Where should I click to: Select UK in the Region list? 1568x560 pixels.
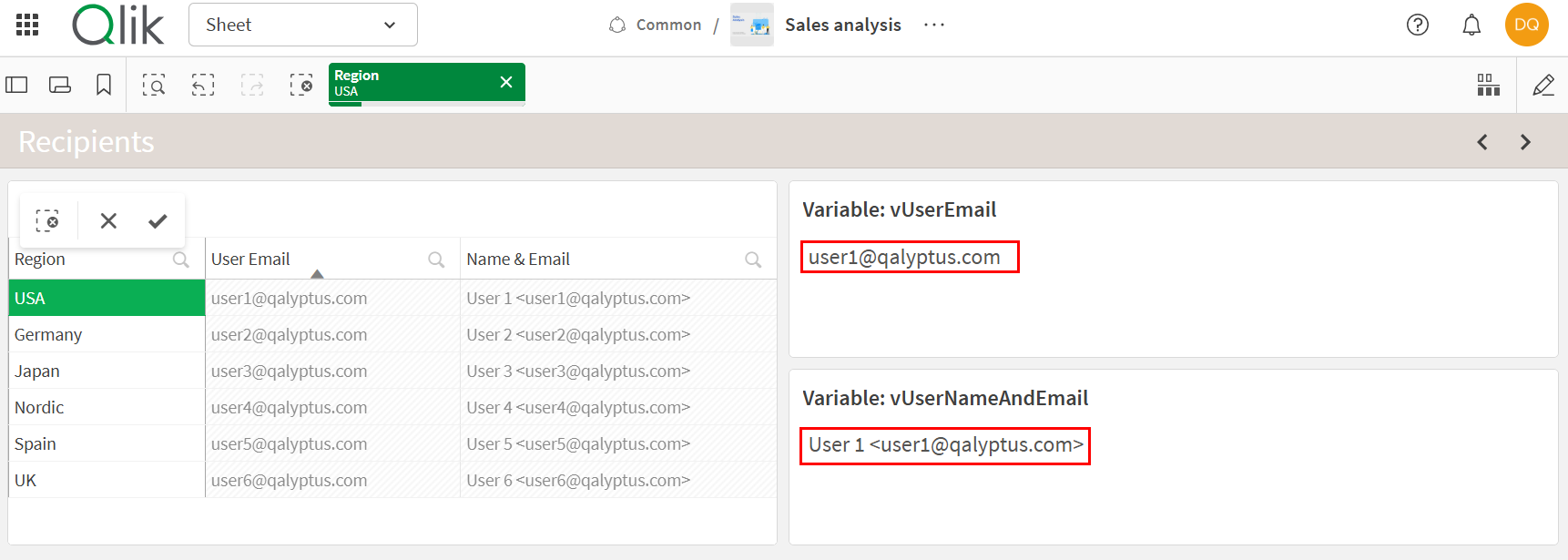point(107,480)
